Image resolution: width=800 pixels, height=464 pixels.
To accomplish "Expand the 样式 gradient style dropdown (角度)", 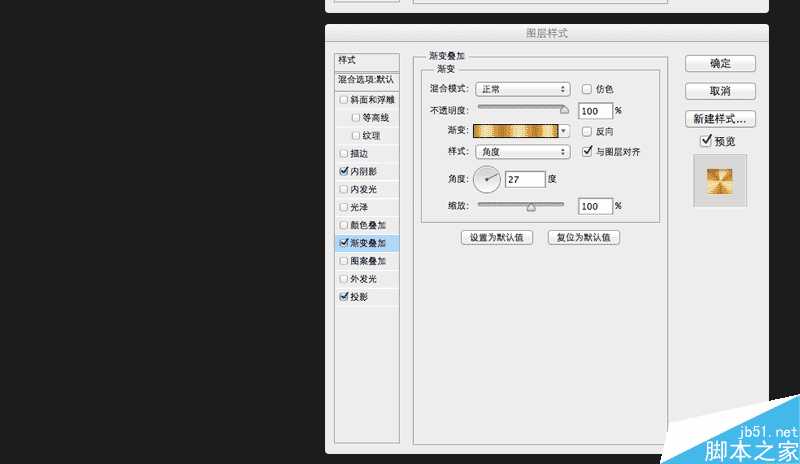I will (x=522, y=152).
